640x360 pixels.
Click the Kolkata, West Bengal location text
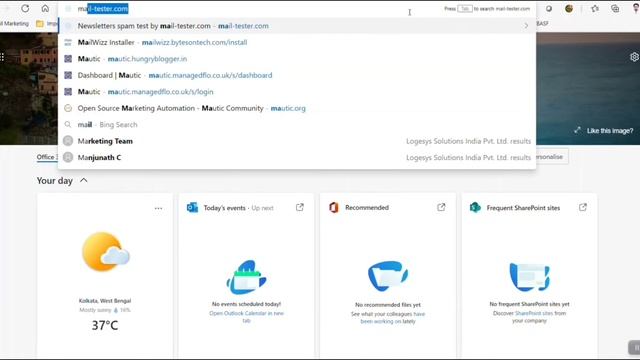tap(105, 301)
